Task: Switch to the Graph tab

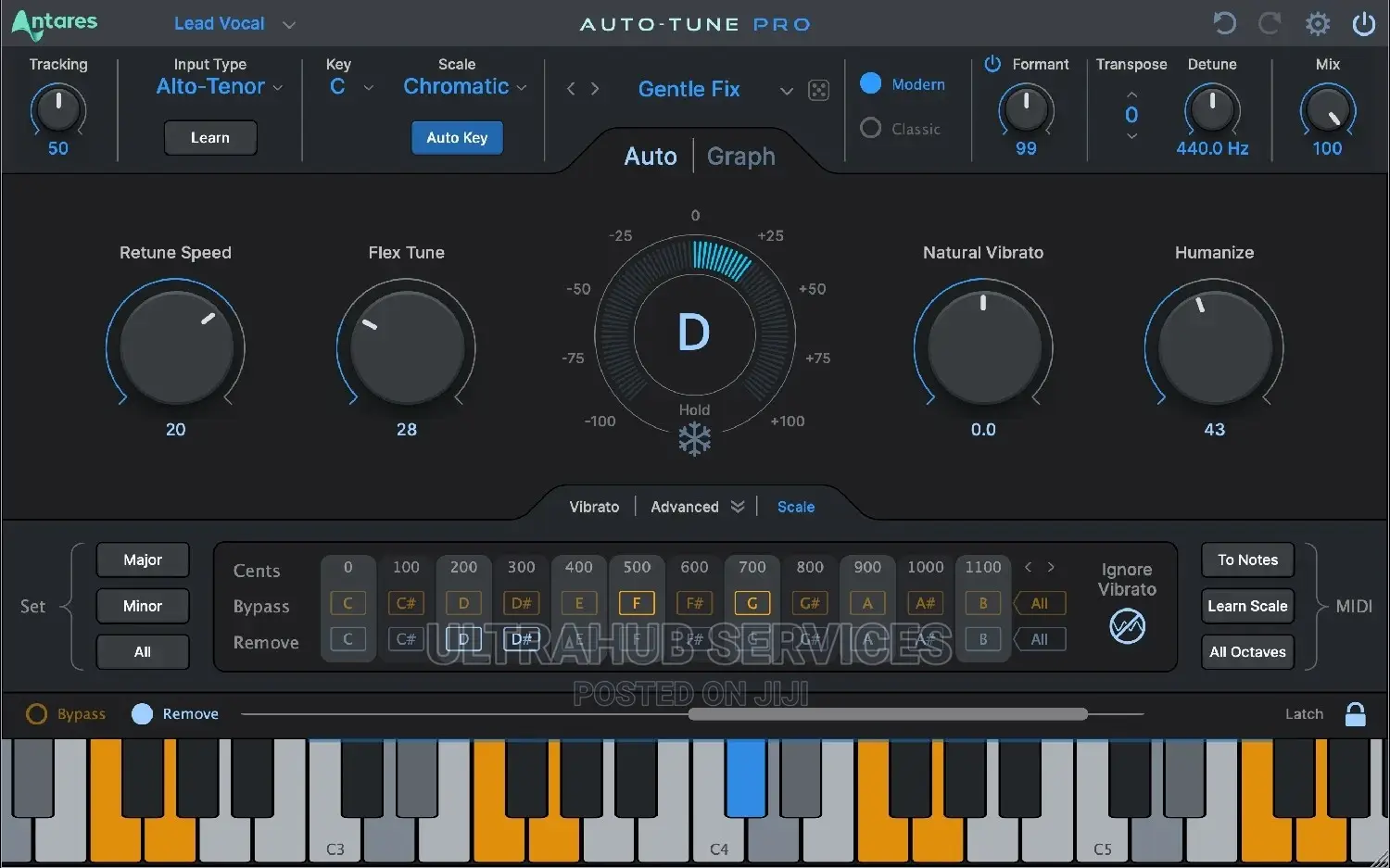Action: tap(741, 157)
